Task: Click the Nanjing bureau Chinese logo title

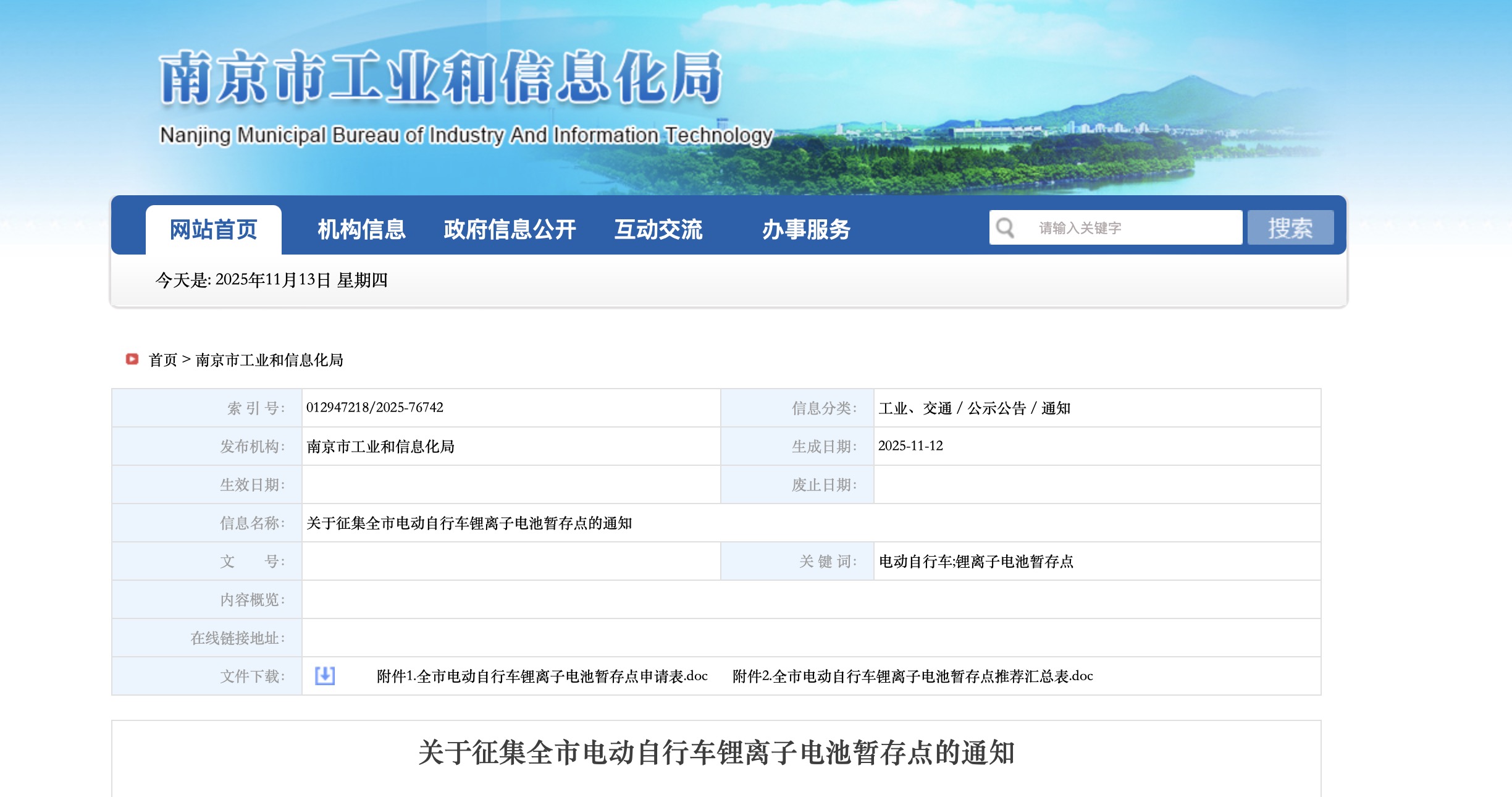Action: point(440,77)
